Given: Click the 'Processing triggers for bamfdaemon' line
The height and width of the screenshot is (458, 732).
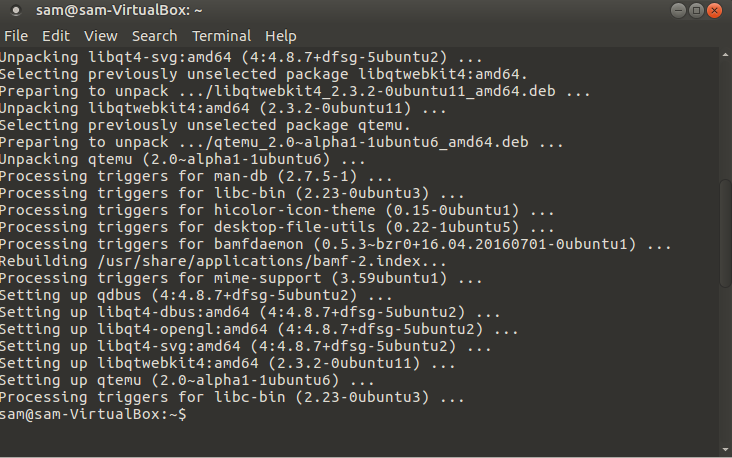Looking at the screenshot, I should point(335,244).
